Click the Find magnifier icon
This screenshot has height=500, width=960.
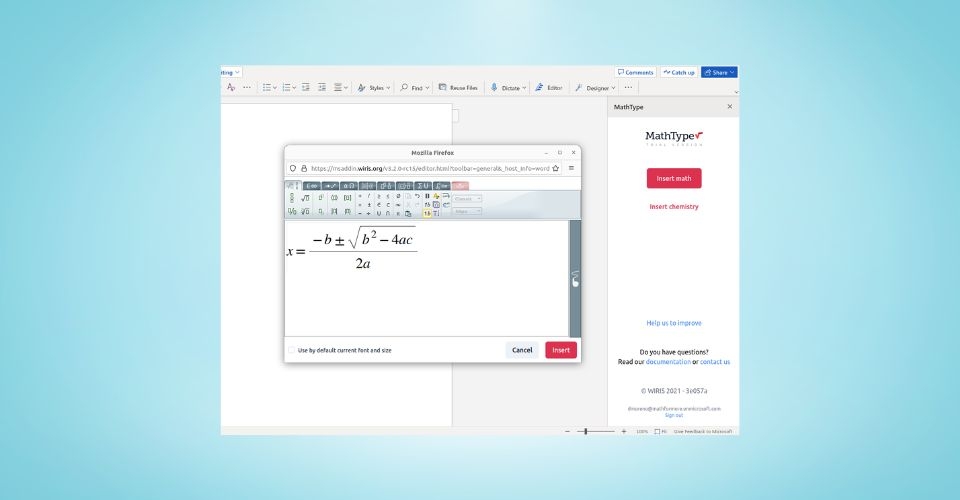click(x=404, y=88)
